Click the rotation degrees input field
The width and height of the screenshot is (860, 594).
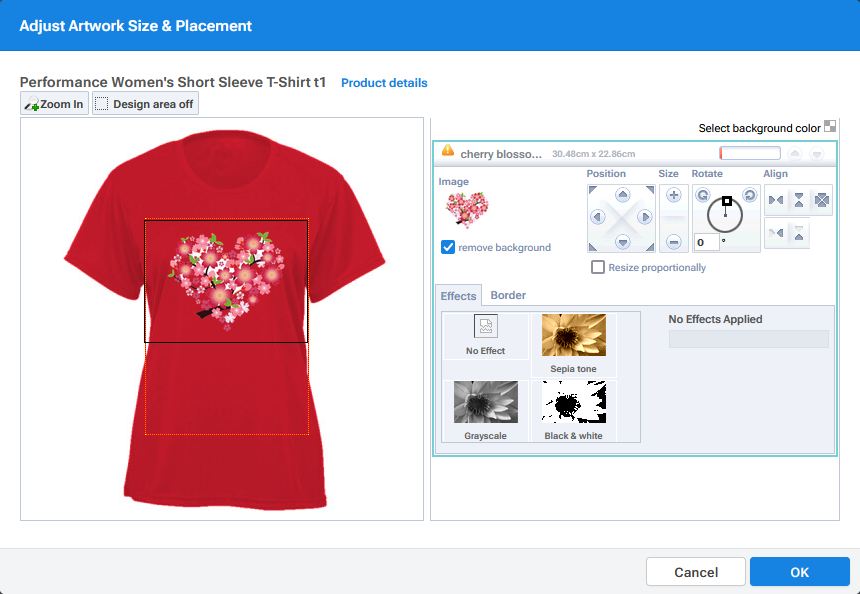(706, 242)
